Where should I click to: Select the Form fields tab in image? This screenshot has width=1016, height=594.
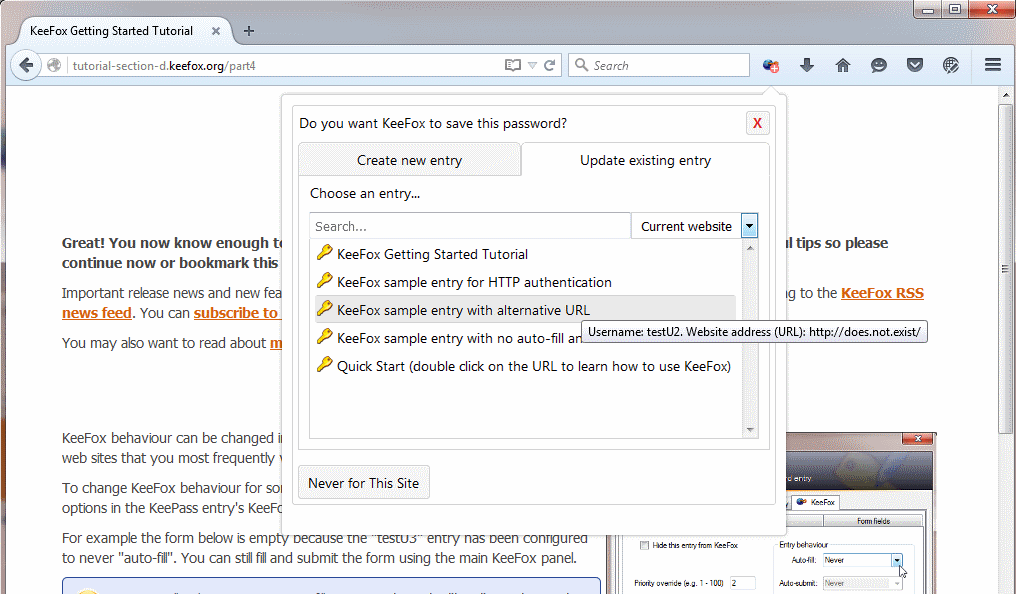873,521
